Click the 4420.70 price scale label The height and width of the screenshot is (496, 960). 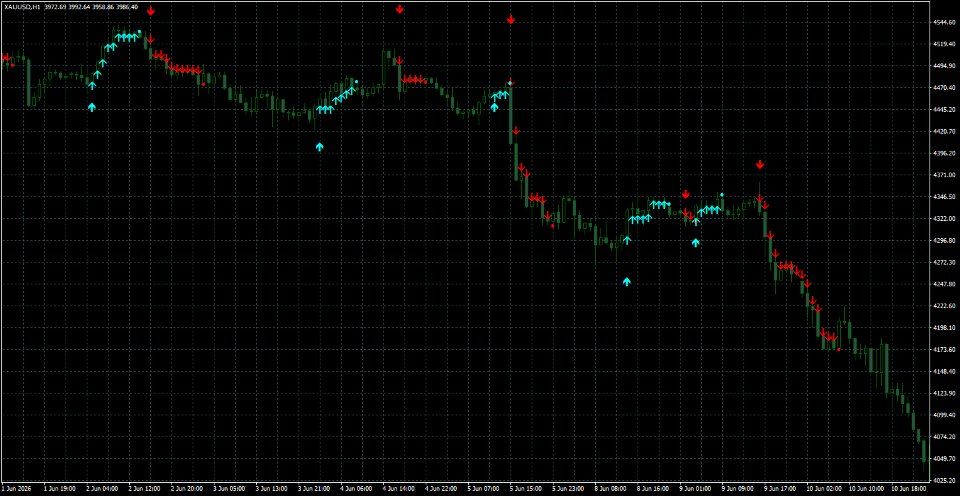click(x=945, y=132)
